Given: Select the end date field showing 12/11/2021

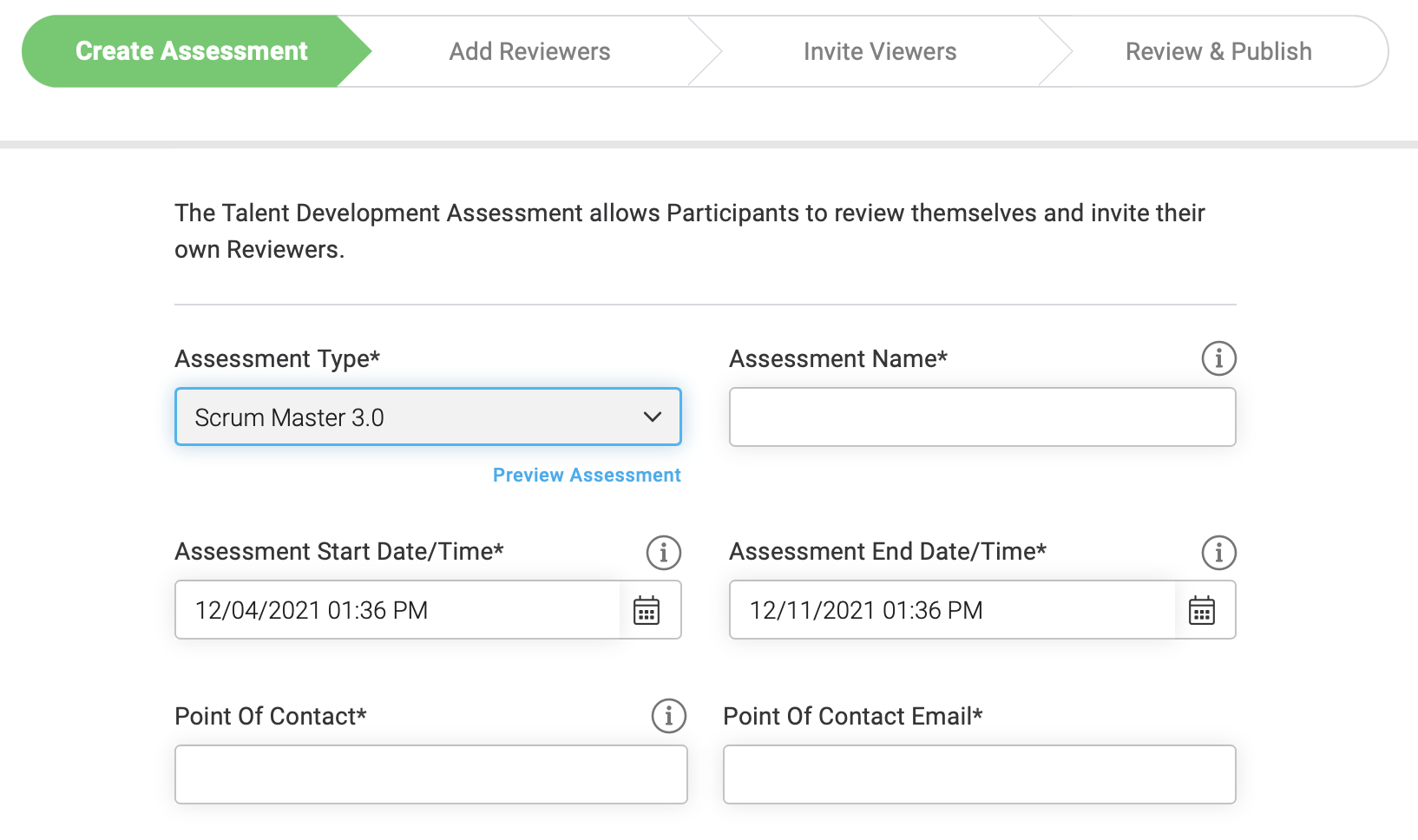Looking at the screenshot, I should tap(952, 610).
